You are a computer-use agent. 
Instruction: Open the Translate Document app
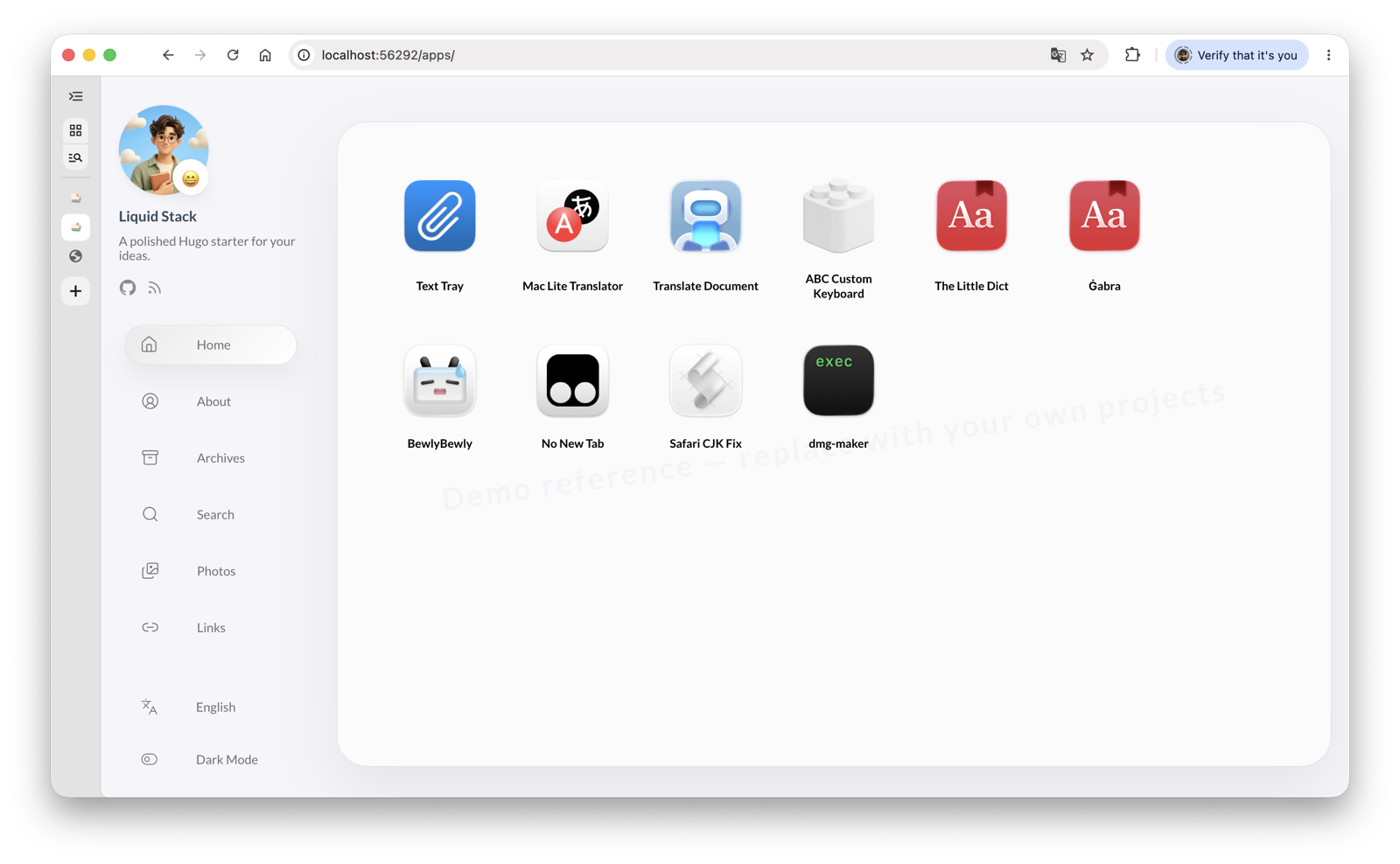point(705,216)
